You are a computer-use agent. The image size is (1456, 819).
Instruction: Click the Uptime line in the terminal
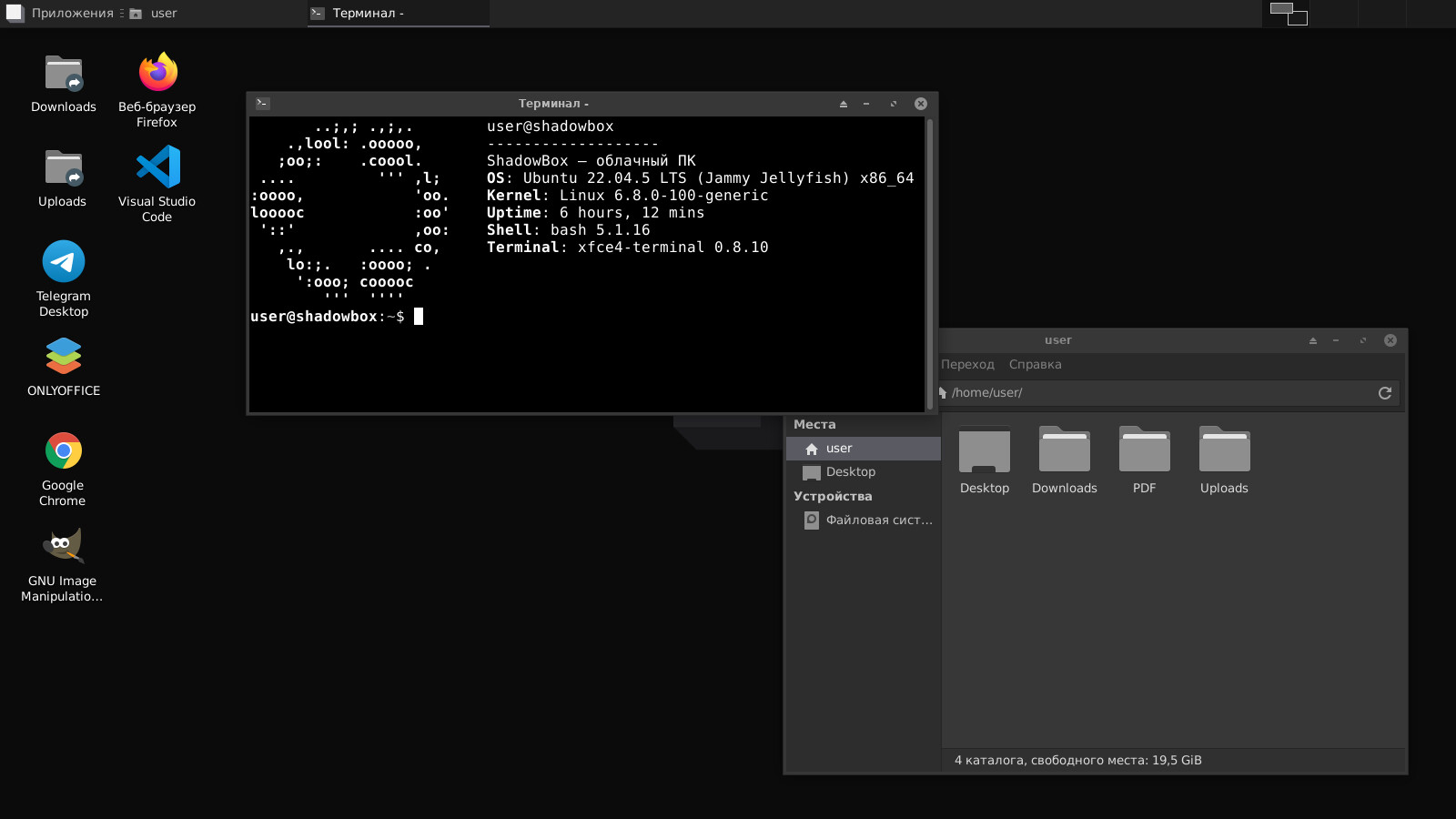pyautogui.click(x=595, y=213)
